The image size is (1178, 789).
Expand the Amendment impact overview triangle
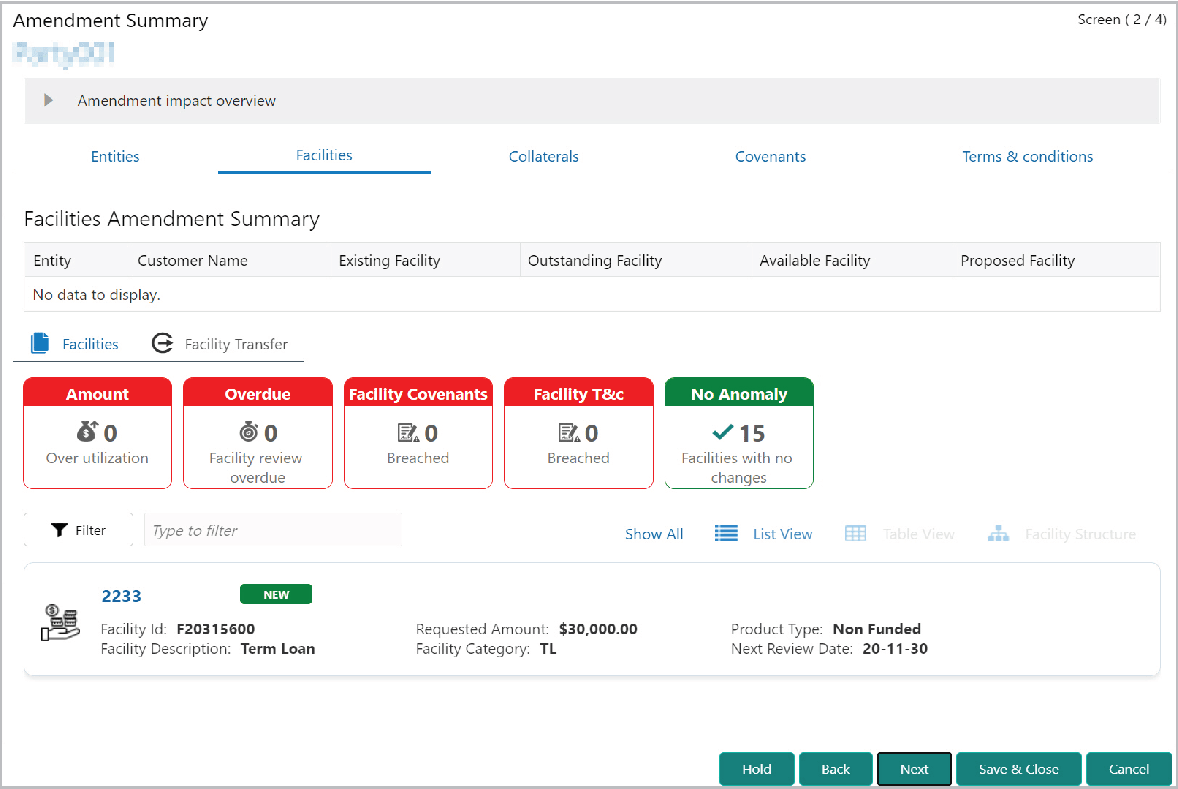(x=48, y=100)
